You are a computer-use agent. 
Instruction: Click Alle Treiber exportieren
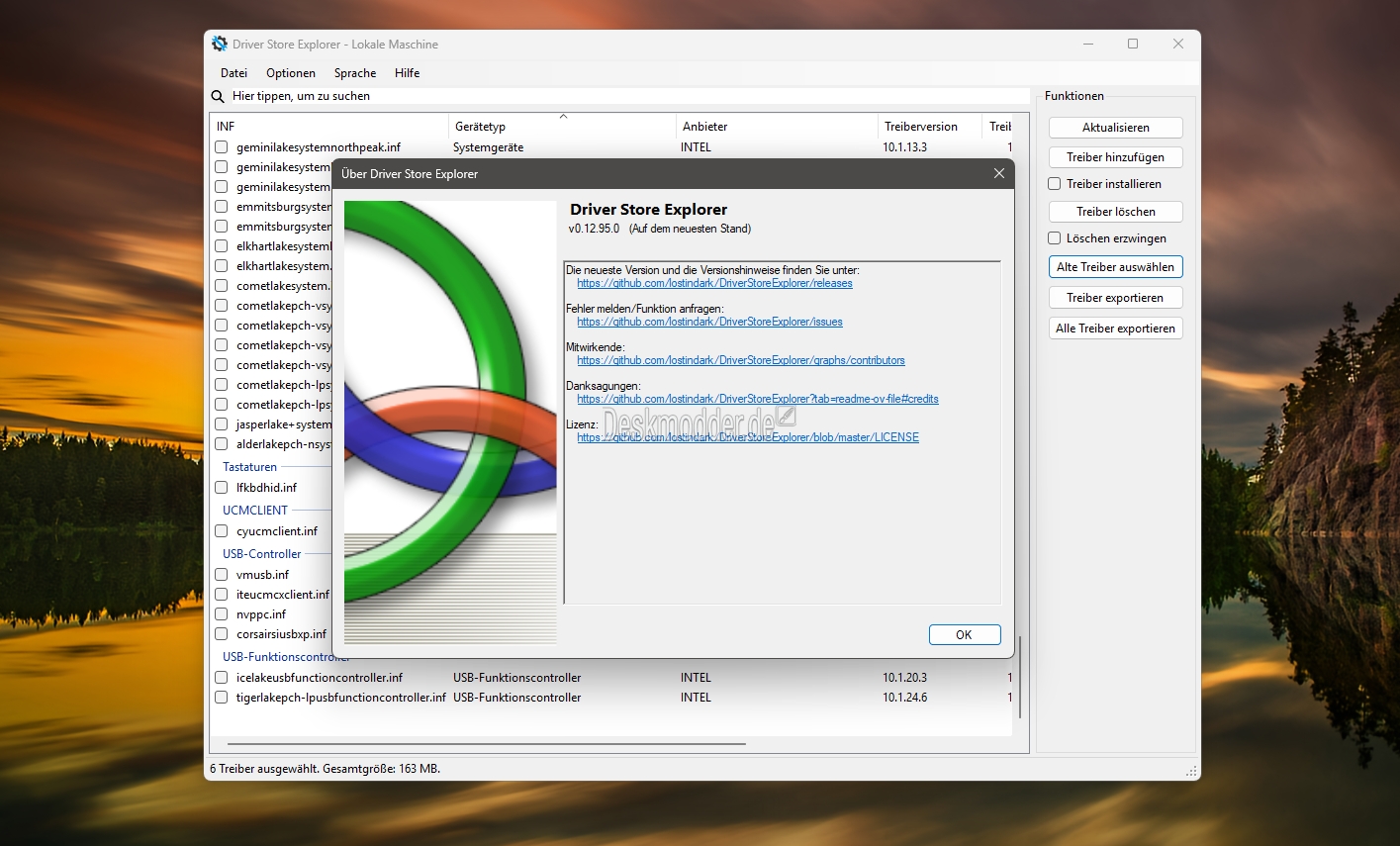[x=1116, y=329]
